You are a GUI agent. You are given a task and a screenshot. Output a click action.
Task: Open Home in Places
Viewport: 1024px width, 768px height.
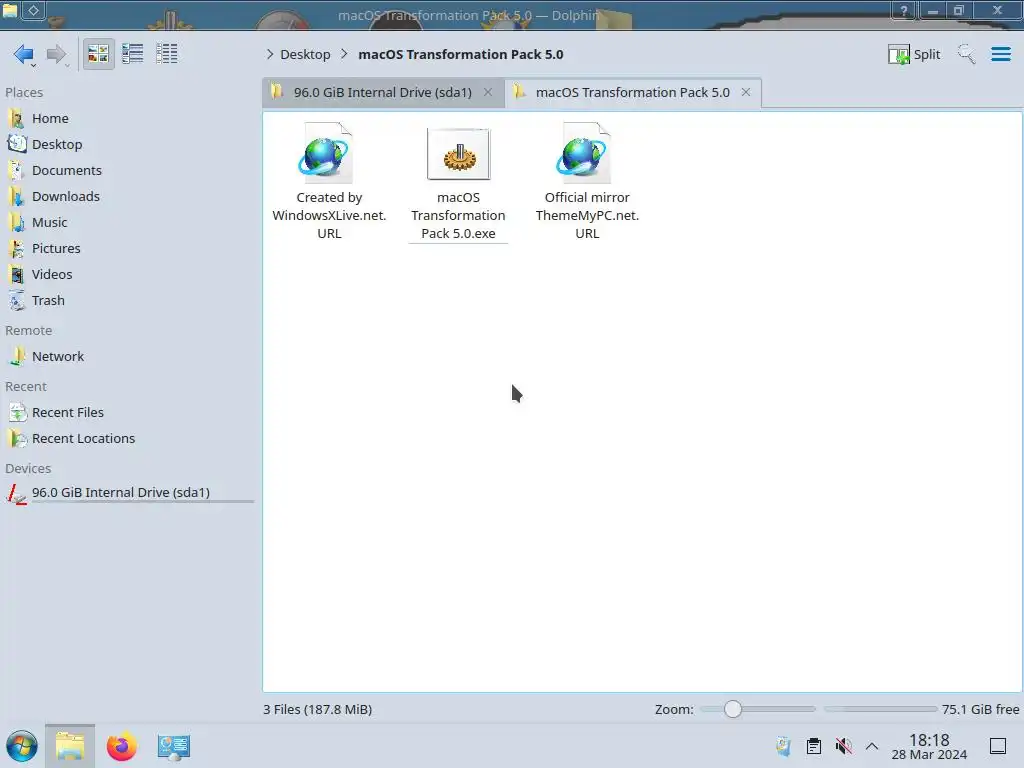(50, 118)
